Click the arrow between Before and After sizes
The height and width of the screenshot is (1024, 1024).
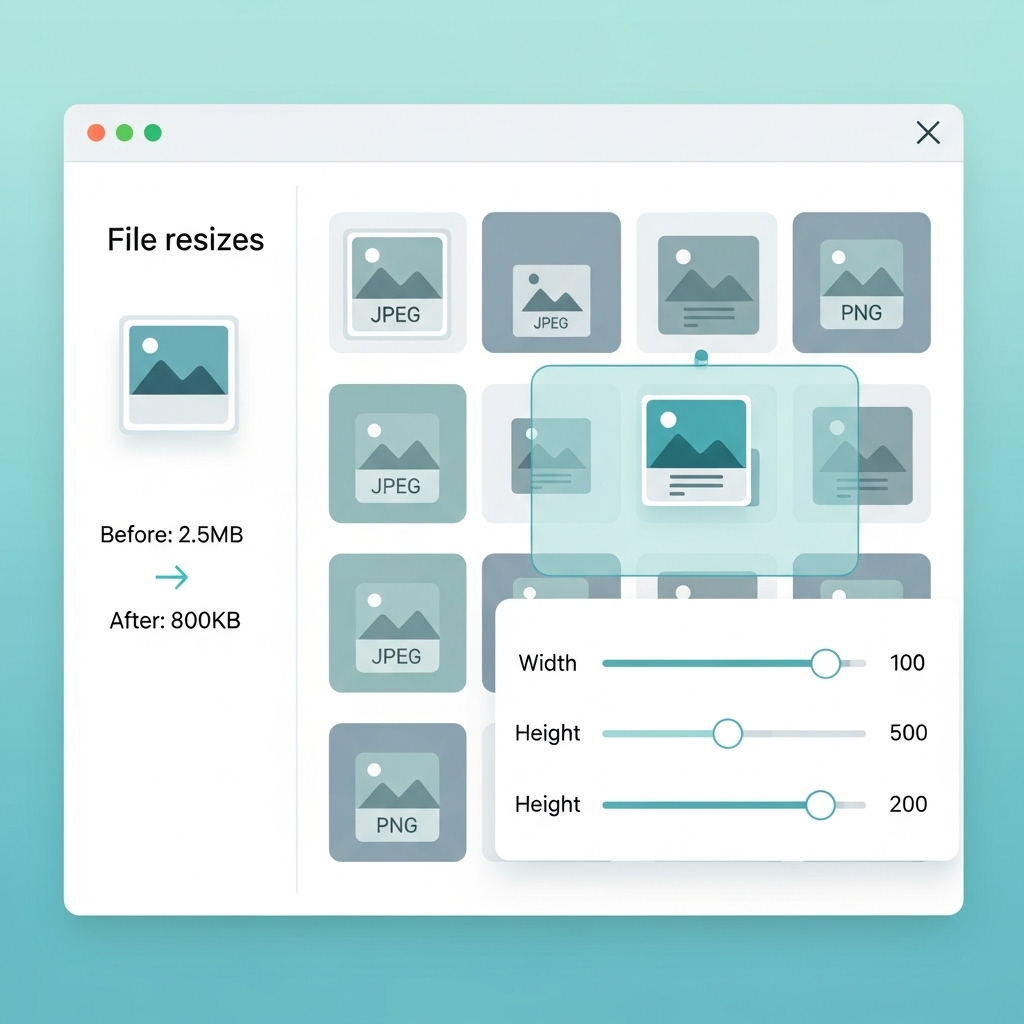click(x=172, y=577)
